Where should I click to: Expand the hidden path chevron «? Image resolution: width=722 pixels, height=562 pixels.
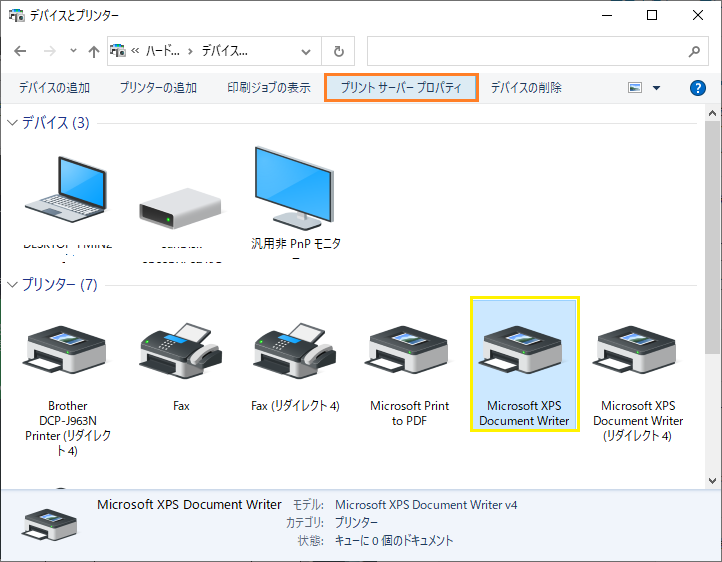coord(135,51)
